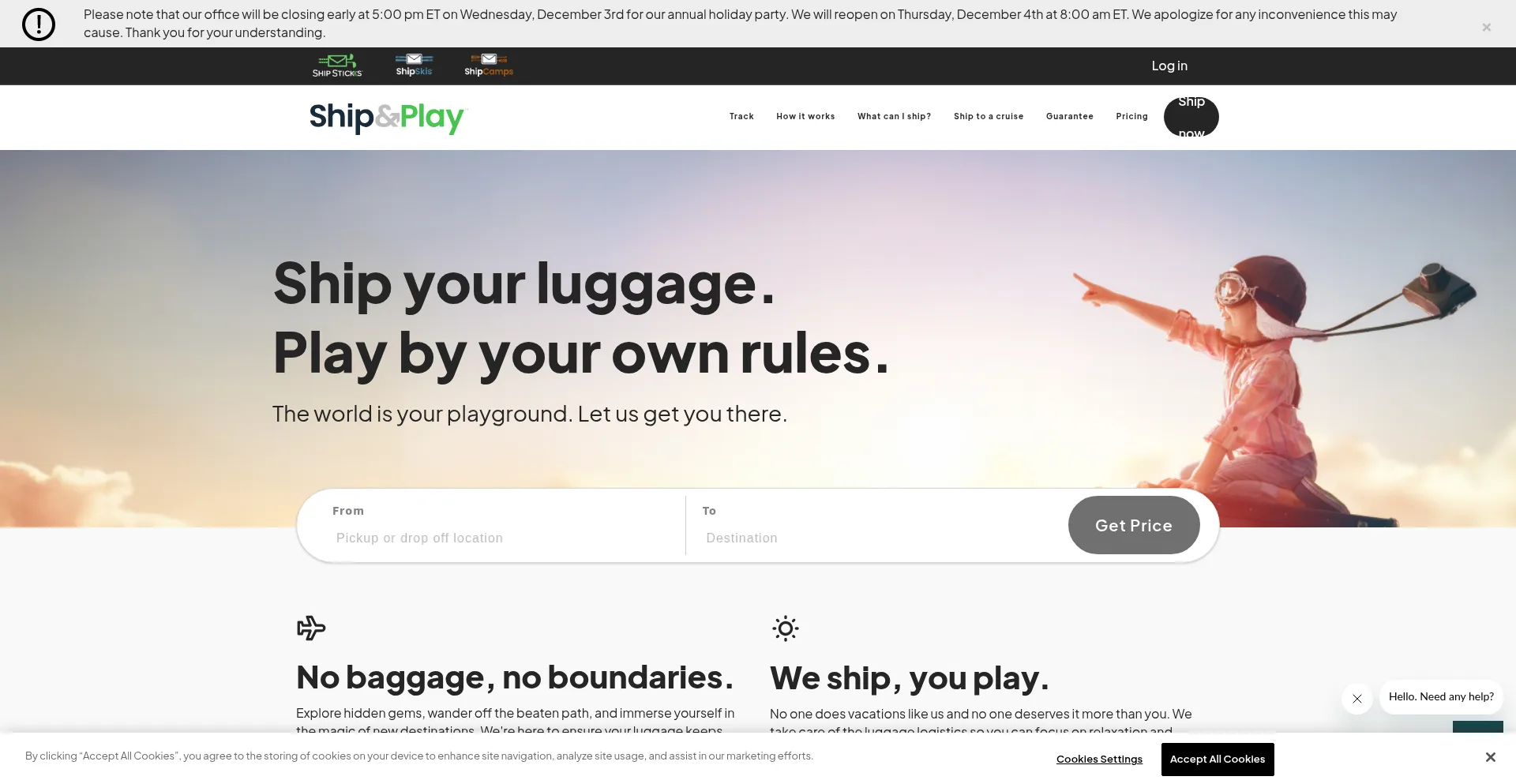Click the sun icon above We ship heading
The width and height of the screenshot is (1516, 784).
[x=786, y=628]
